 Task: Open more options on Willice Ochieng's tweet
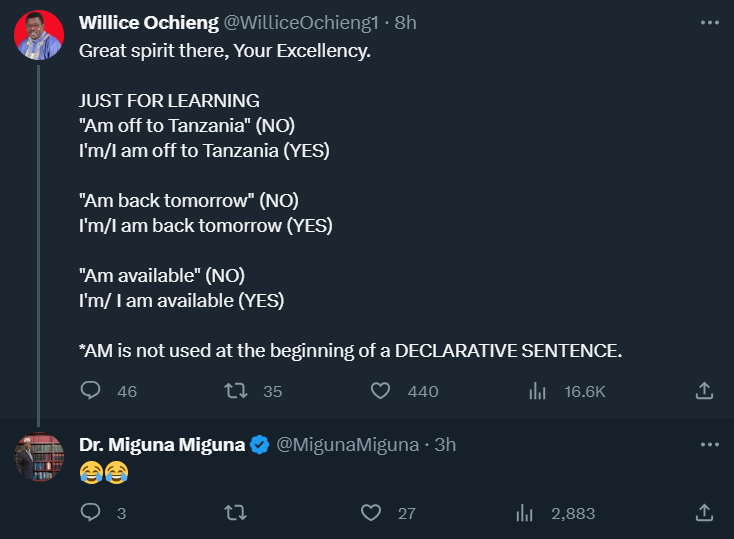(x=709, y=22)
